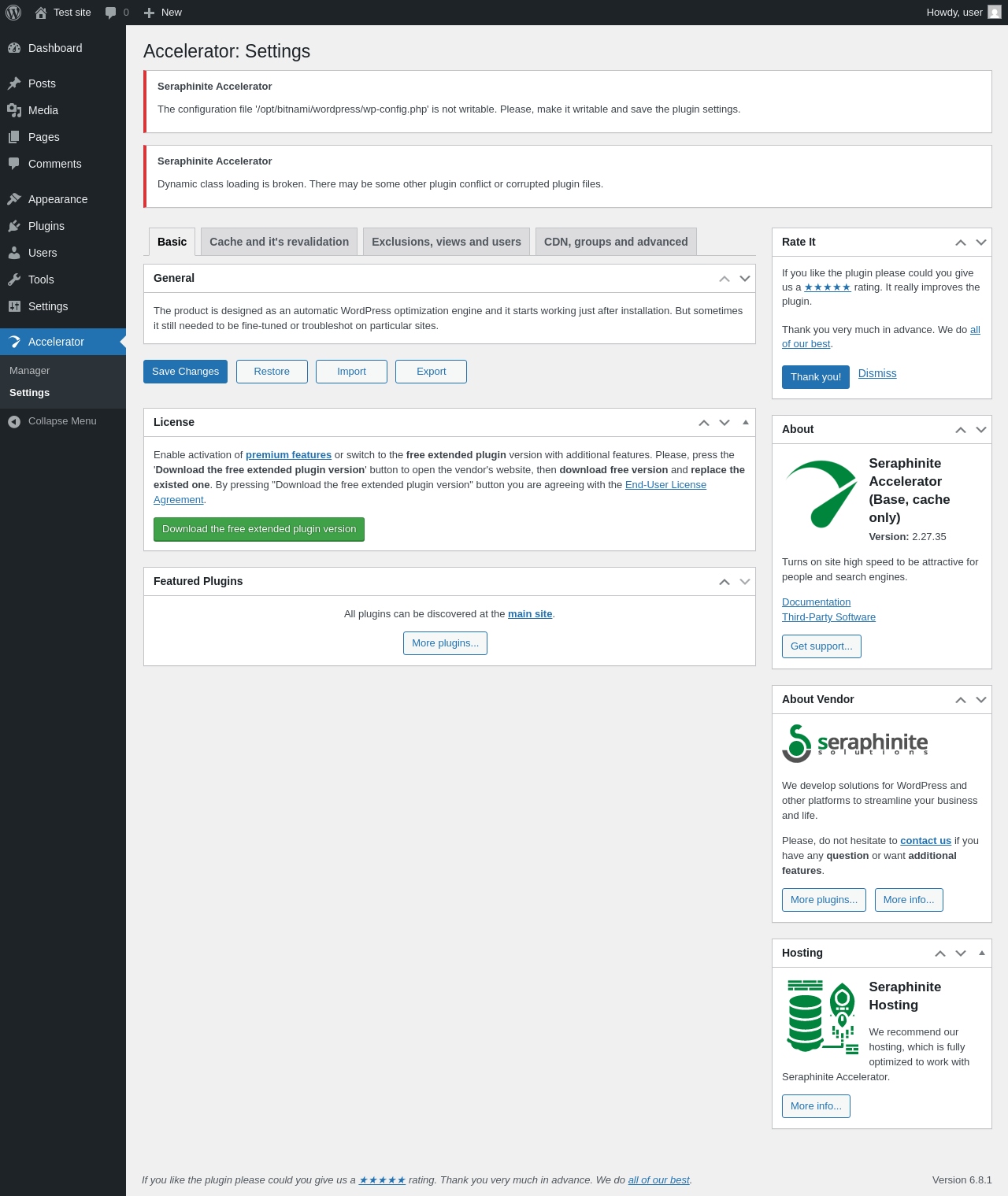Move the License panel down
Screen dimensions: 1008x1196
(724, 423)
